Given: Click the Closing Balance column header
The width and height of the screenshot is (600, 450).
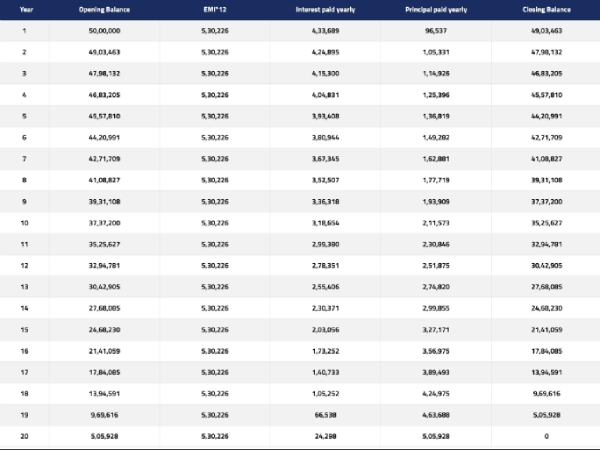Looking at the screenshot, I should click(548, 8).
